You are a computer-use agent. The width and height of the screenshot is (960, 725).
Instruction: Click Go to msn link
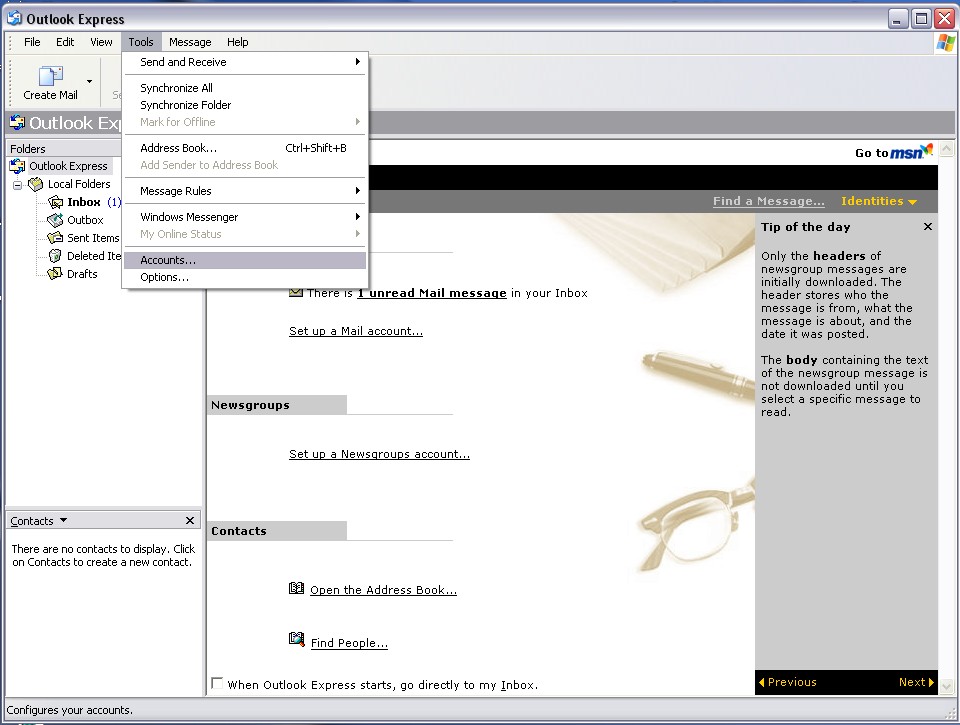click(894, 152)
